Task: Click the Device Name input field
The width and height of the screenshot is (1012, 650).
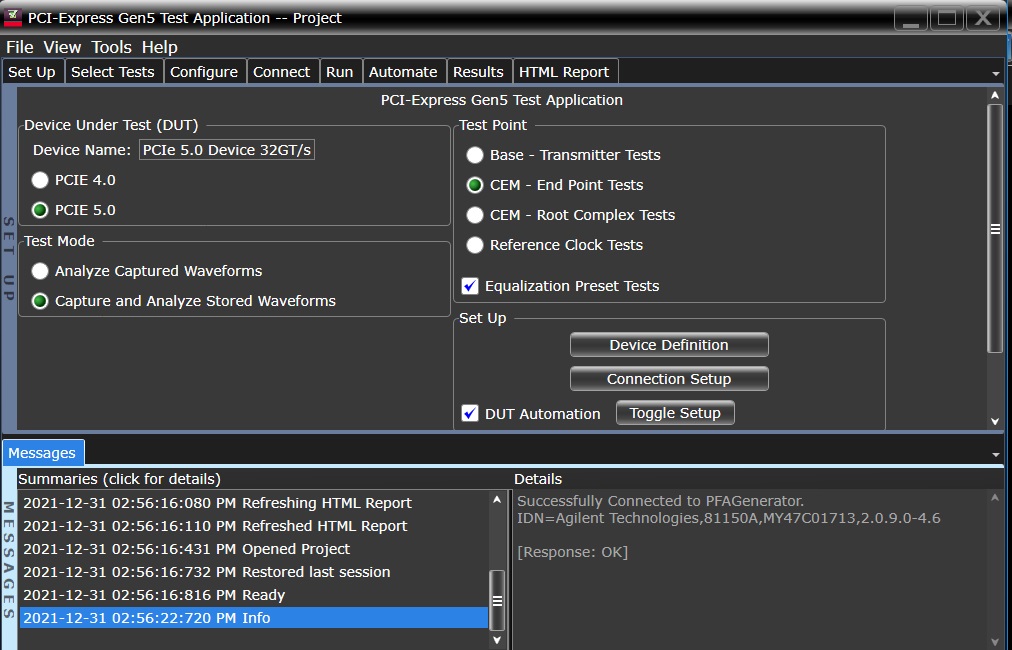Action: pos(227,150)
